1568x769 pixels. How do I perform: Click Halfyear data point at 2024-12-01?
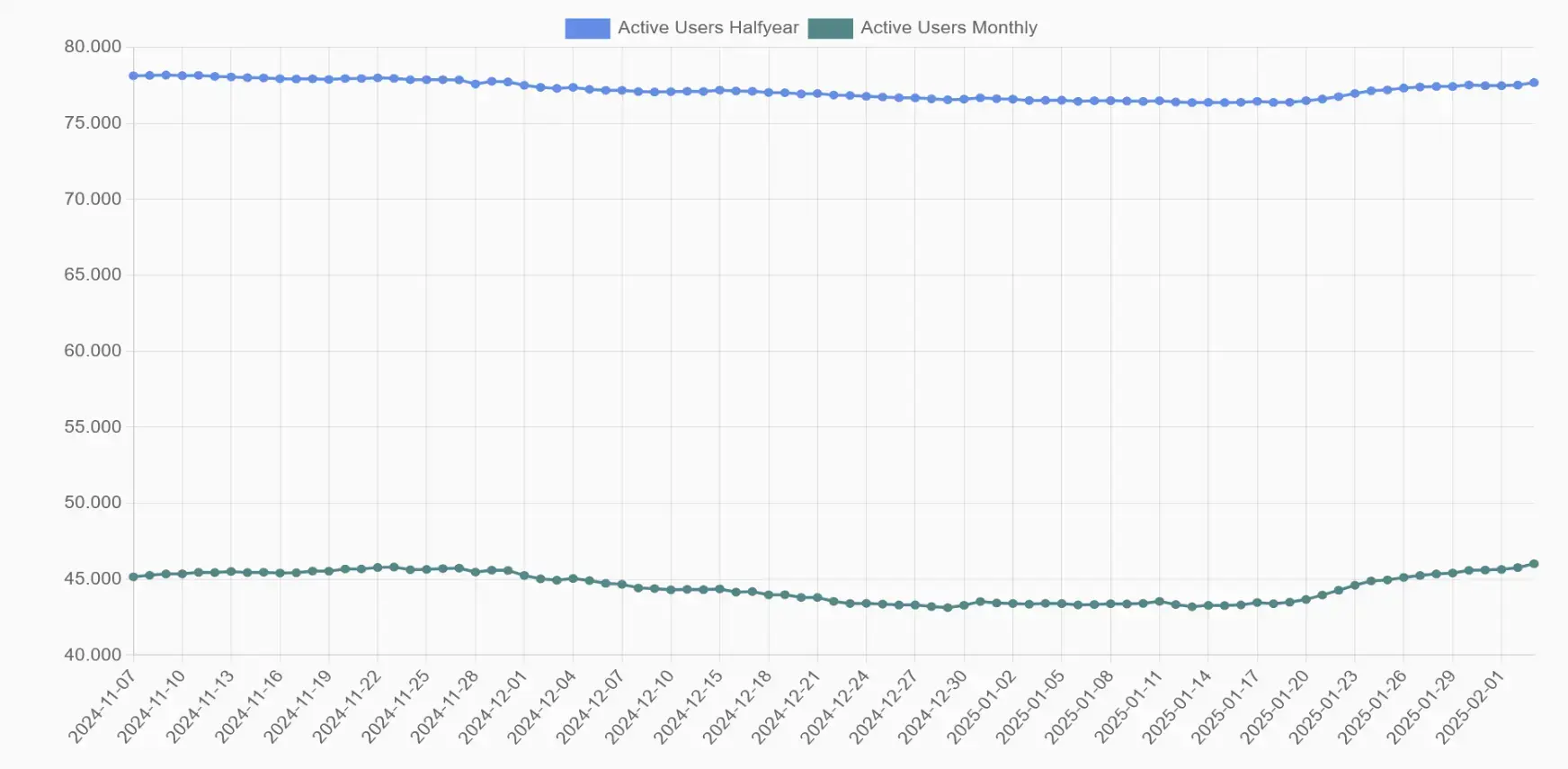point(524,85)
